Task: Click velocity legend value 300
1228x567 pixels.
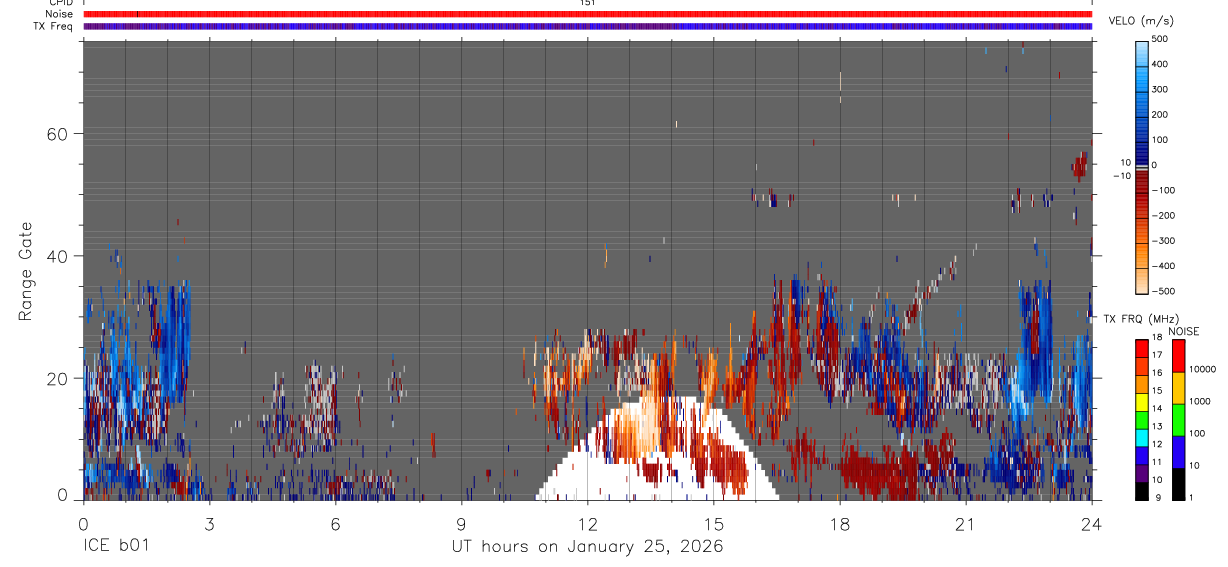Action: coord(1161,89)
